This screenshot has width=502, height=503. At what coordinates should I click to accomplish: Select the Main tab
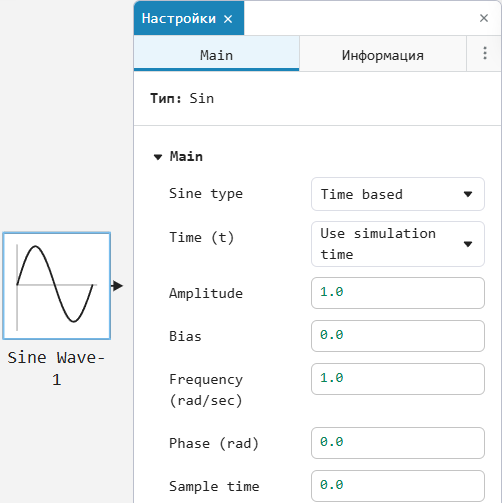(x=216, y=54)
